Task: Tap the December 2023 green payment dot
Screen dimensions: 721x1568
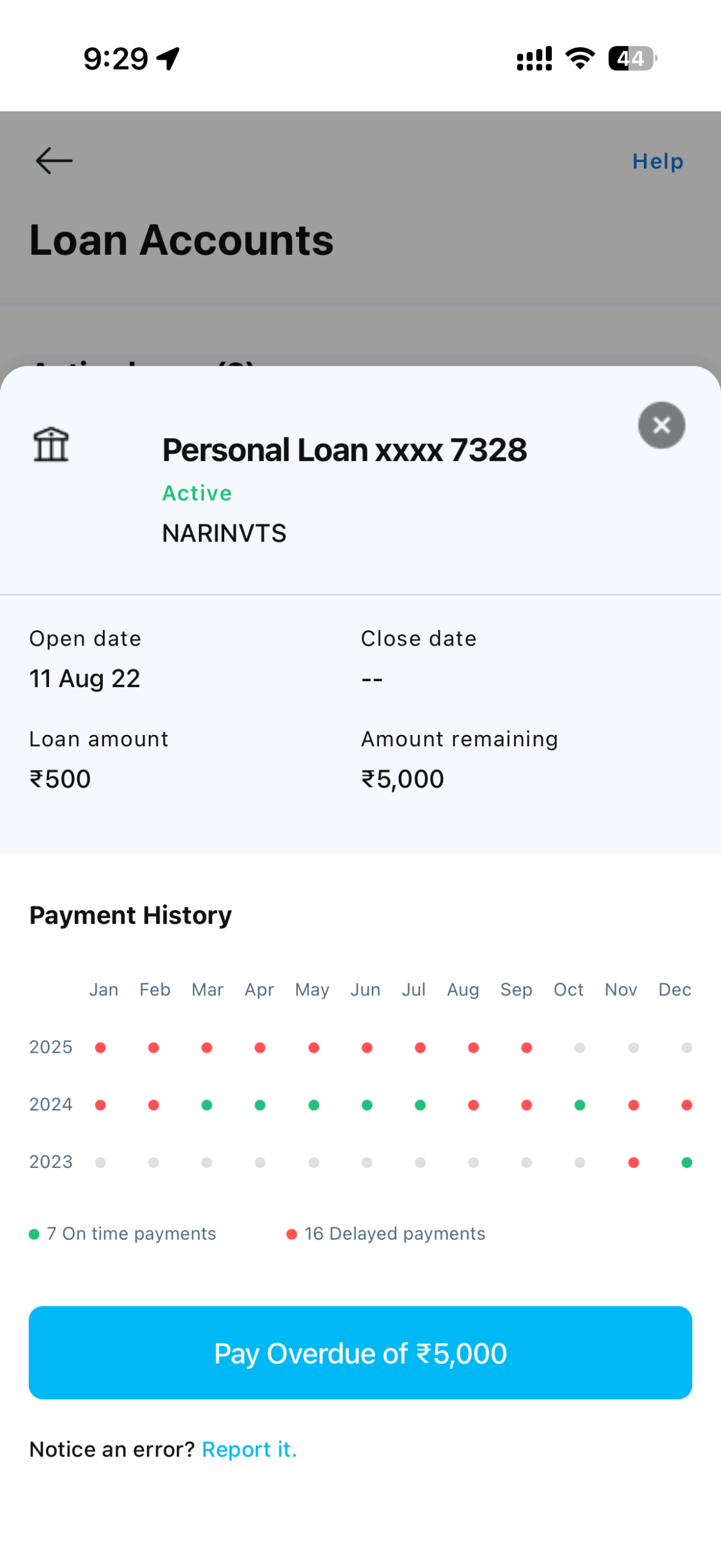Action: tap(687, 1162)
